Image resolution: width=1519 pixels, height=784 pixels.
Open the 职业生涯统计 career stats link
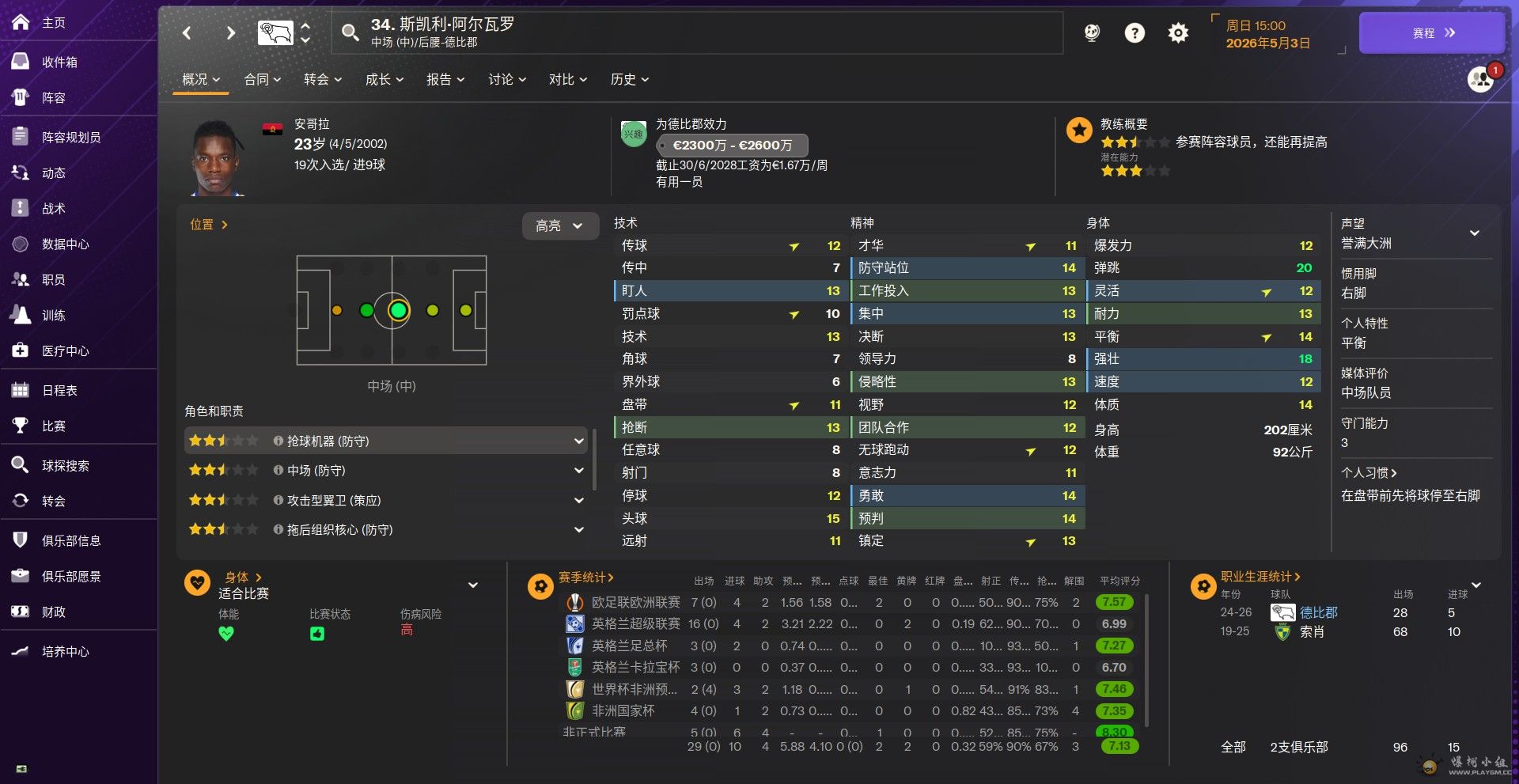coord(1260,577)
